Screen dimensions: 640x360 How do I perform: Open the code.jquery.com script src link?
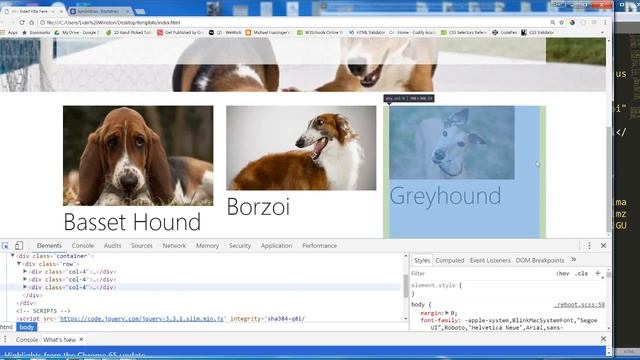pyautogui.click(x=142, y=318)
